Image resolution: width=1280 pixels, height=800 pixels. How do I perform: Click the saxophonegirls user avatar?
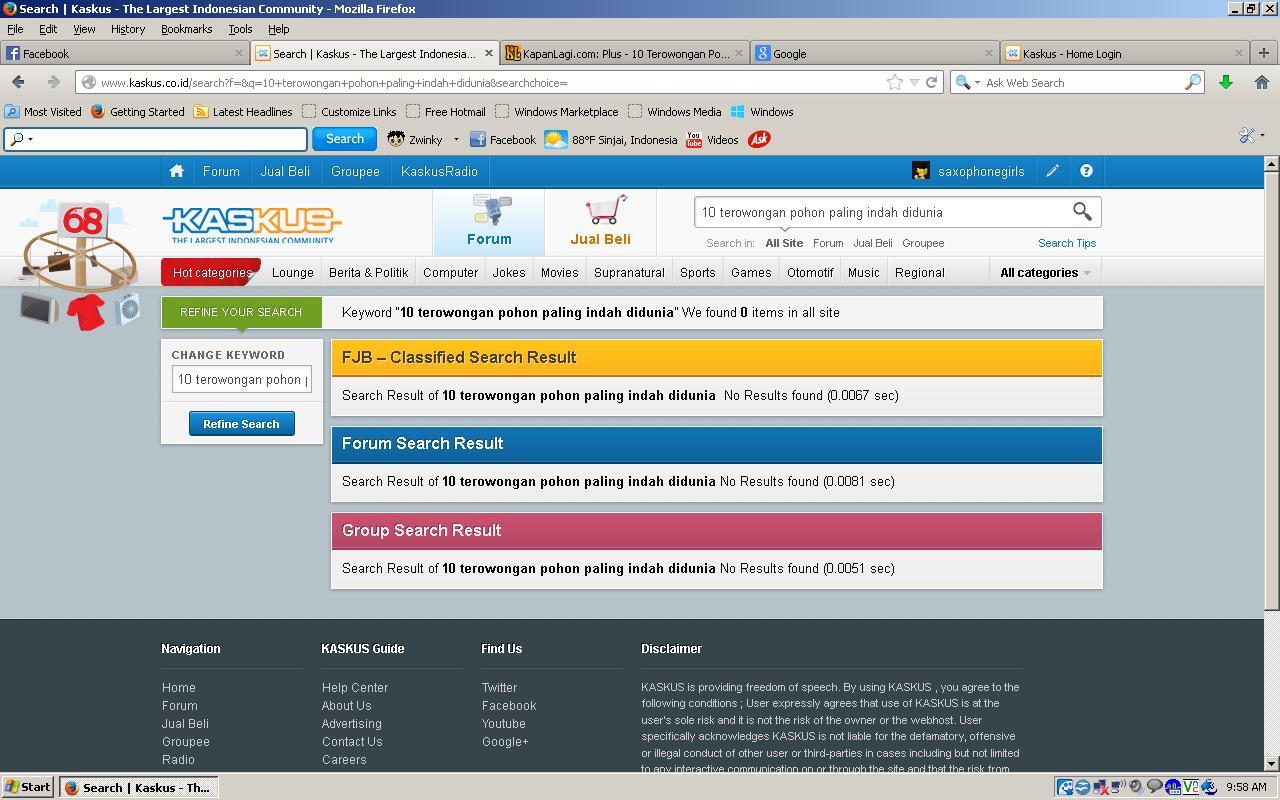[921, 171]
